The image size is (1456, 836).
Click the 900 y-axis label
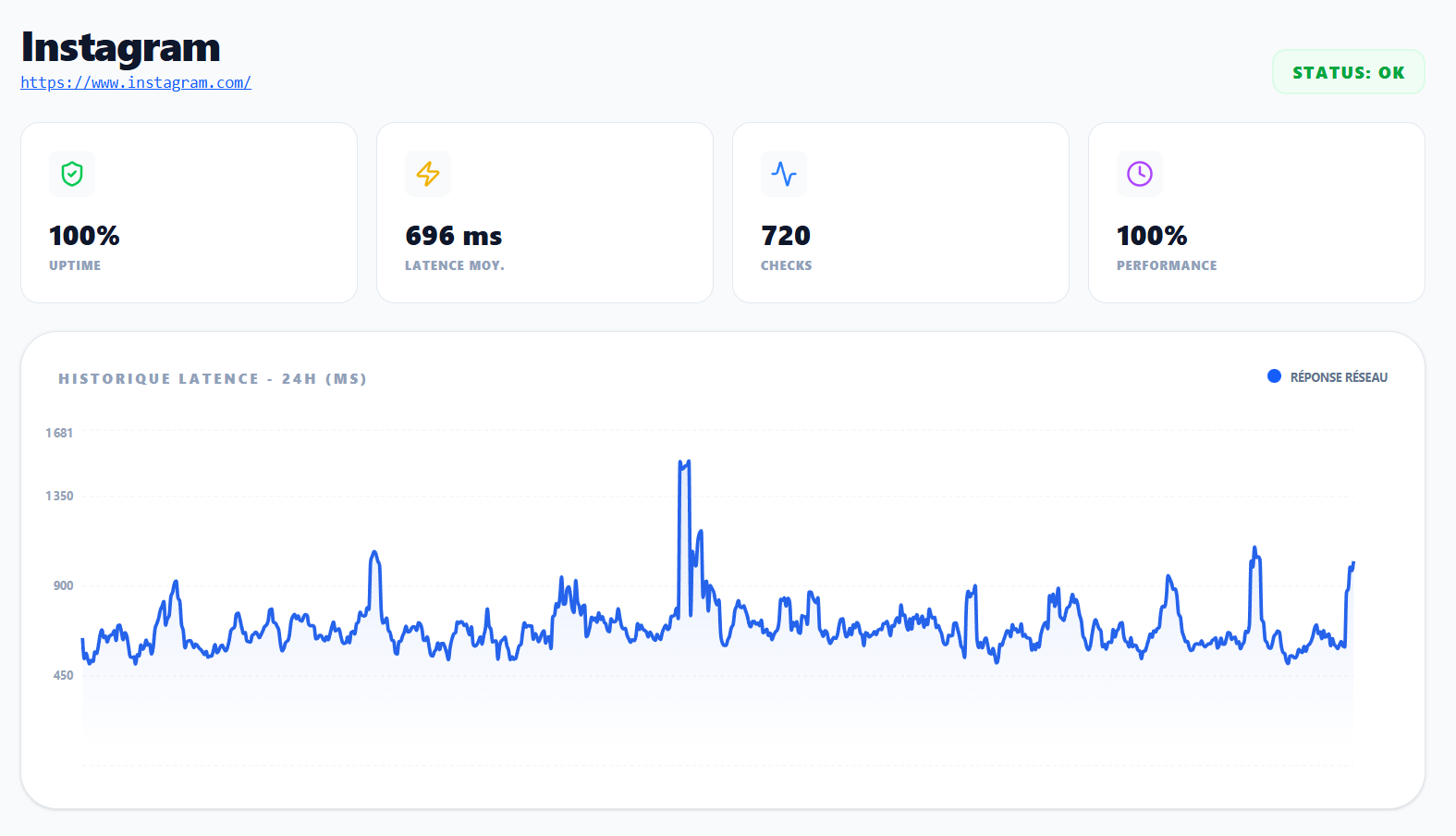(x=63, y=585)
